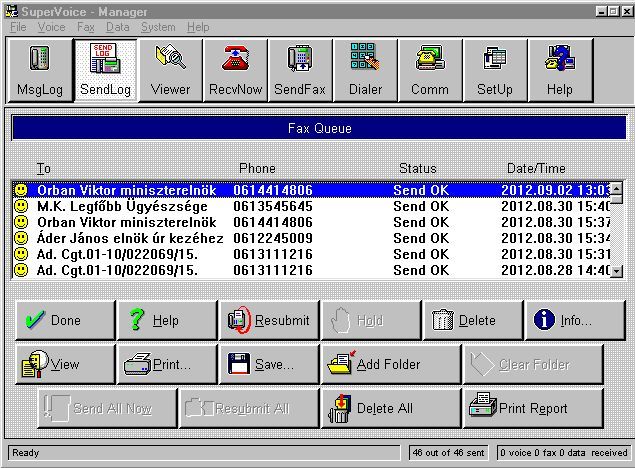Click the Delete All button
The height and width of the screenshot is (468, 635).
coord(391,408)
